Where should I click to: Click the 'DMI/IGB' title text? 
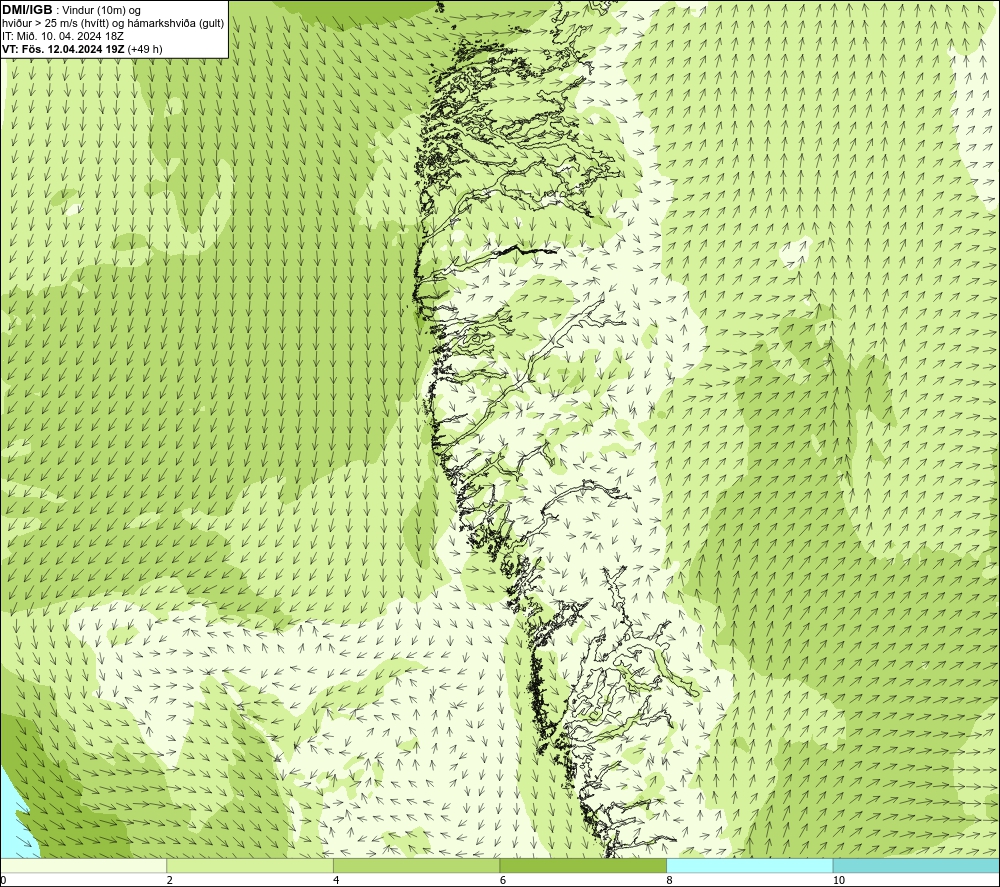(27, 10)
